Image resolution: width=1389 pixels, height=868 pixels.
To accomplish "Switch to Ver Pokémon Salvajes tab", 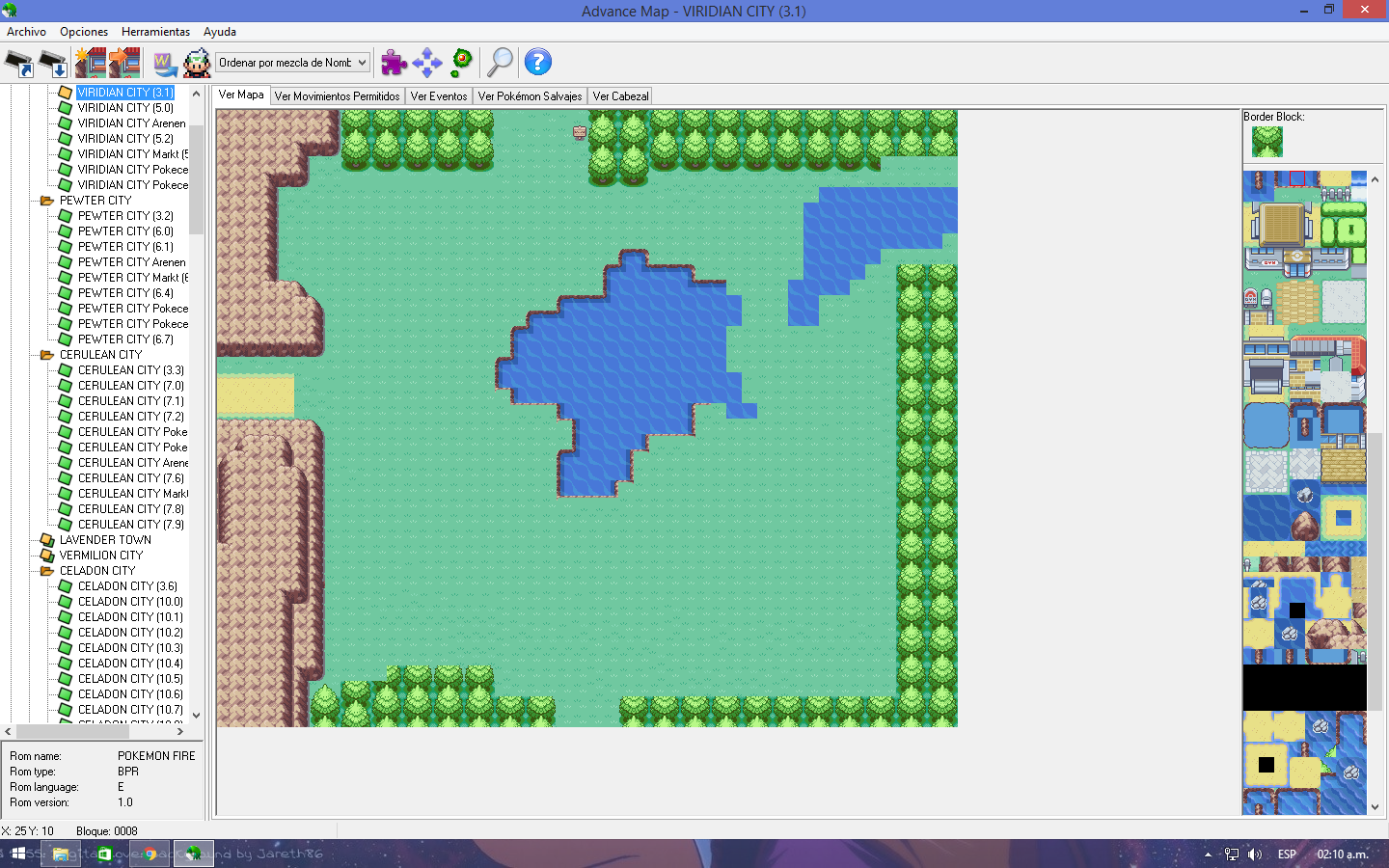I will point(530,96).
